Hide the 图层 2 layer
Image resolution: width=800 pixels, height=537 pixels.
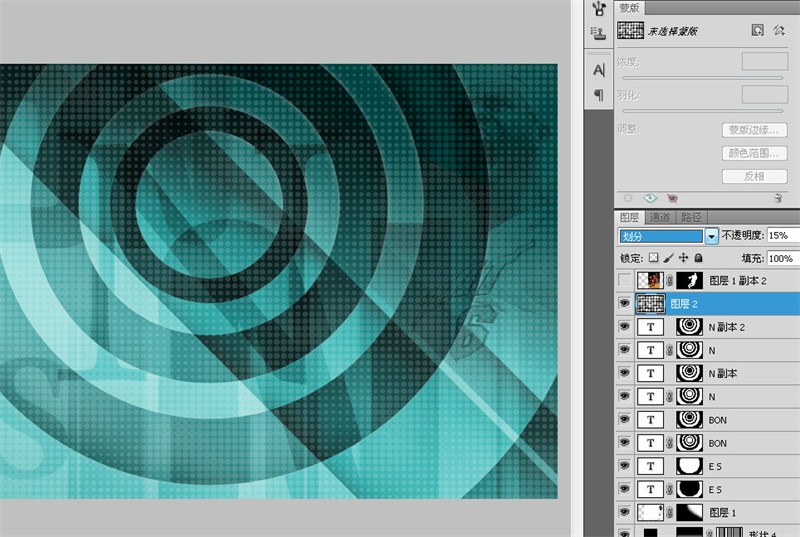coord(625,303)
